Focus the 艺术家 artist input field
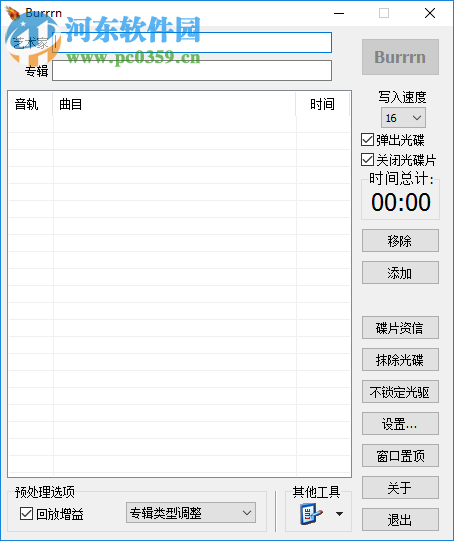The height and width of the screenshot is (541, 454). point(192,42)
